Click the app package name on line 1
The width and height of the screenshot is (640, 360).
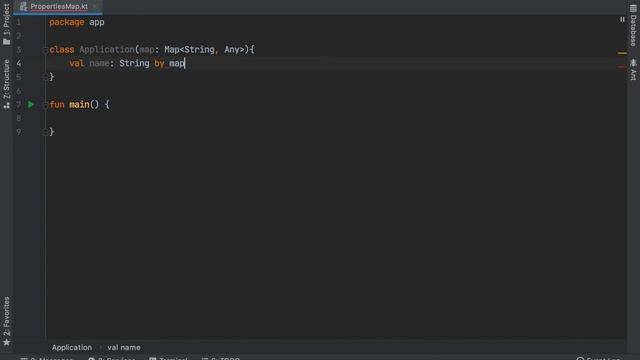click(97, 22)
